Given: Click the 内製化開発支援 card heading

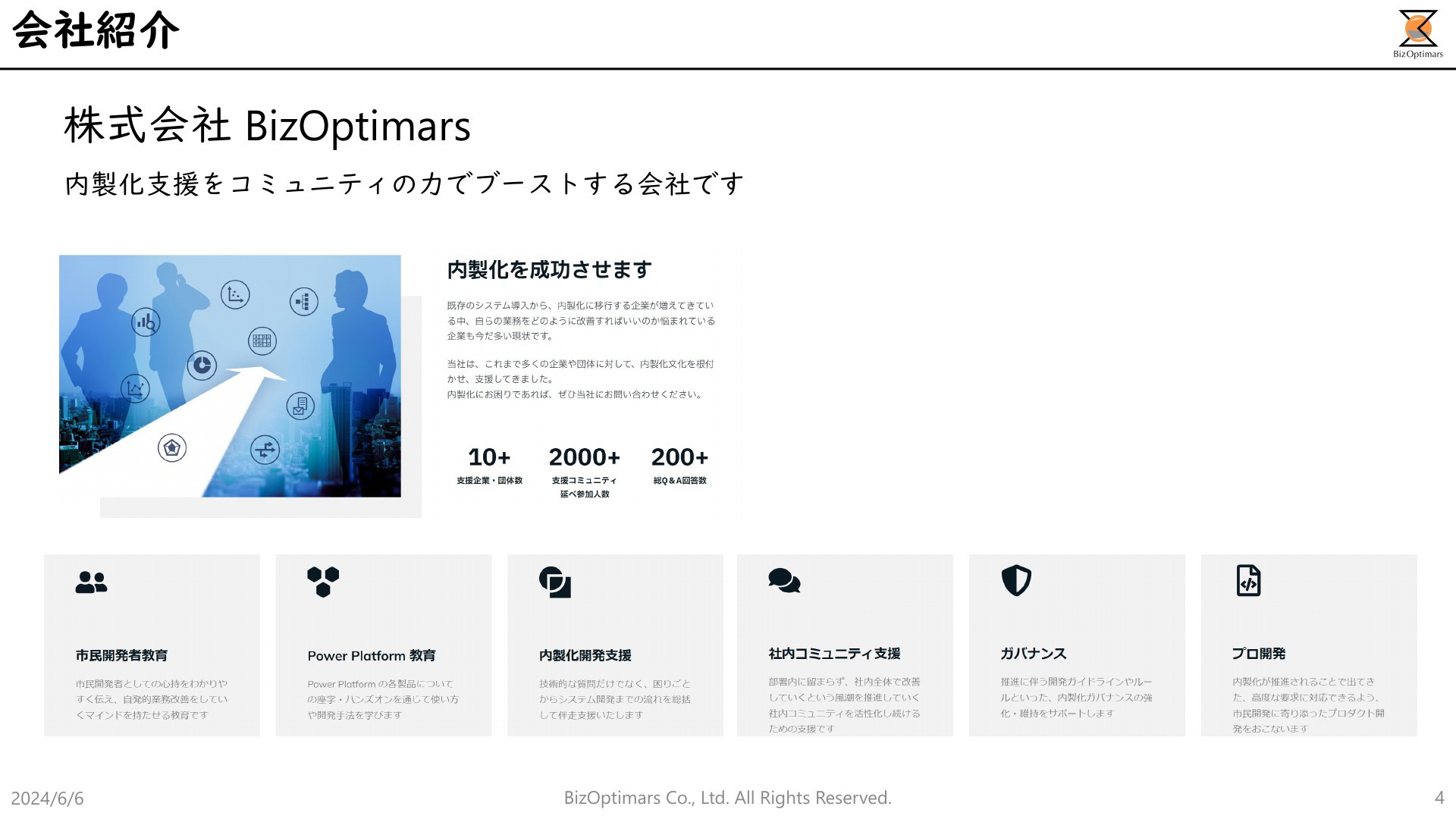Looking at the screenshot, I should point(585,655).
